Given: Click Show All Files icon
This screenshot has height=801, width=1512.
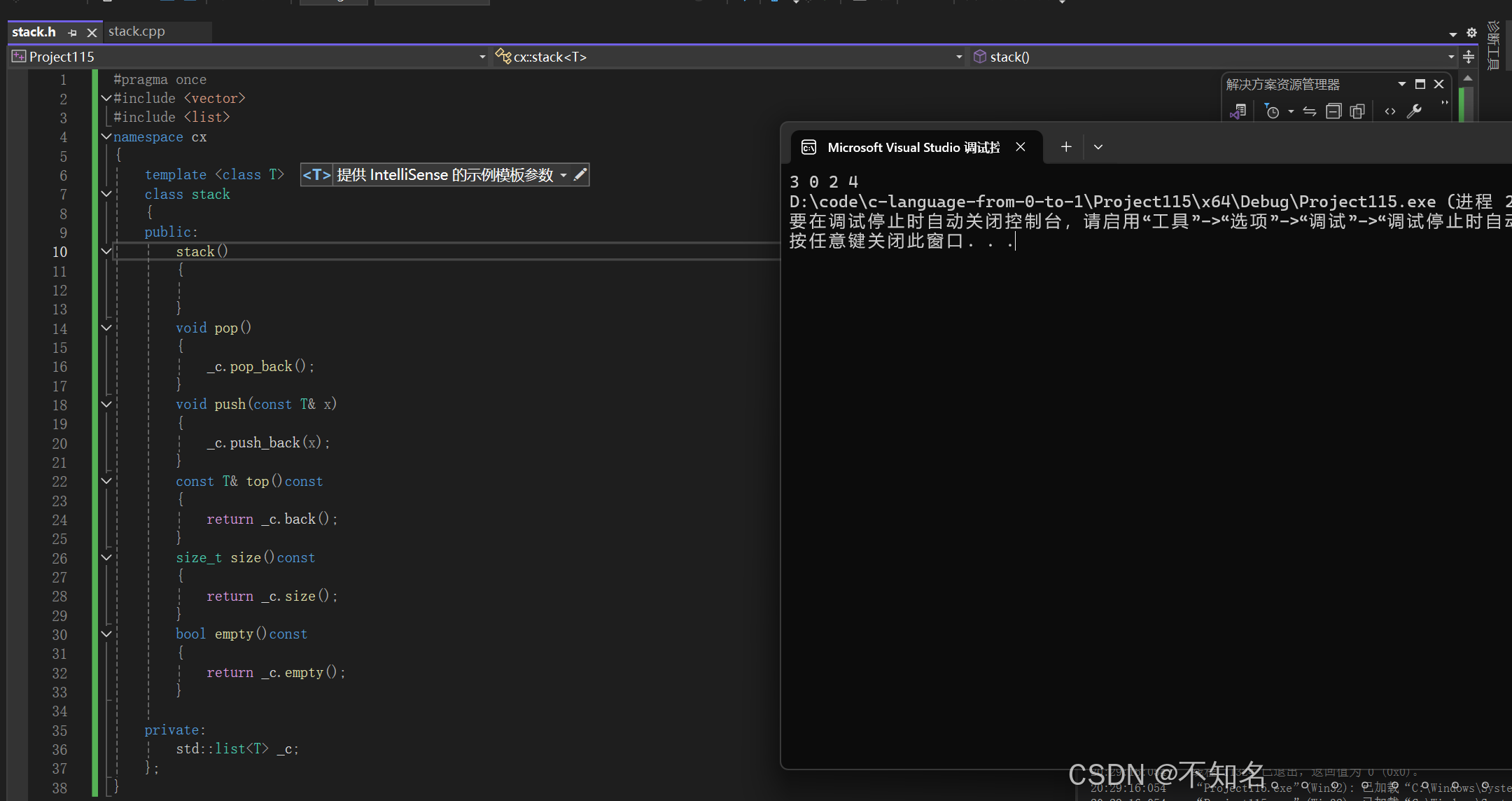Looking at the screenshot, I should pyautogui.click(x=1357, y=111).
